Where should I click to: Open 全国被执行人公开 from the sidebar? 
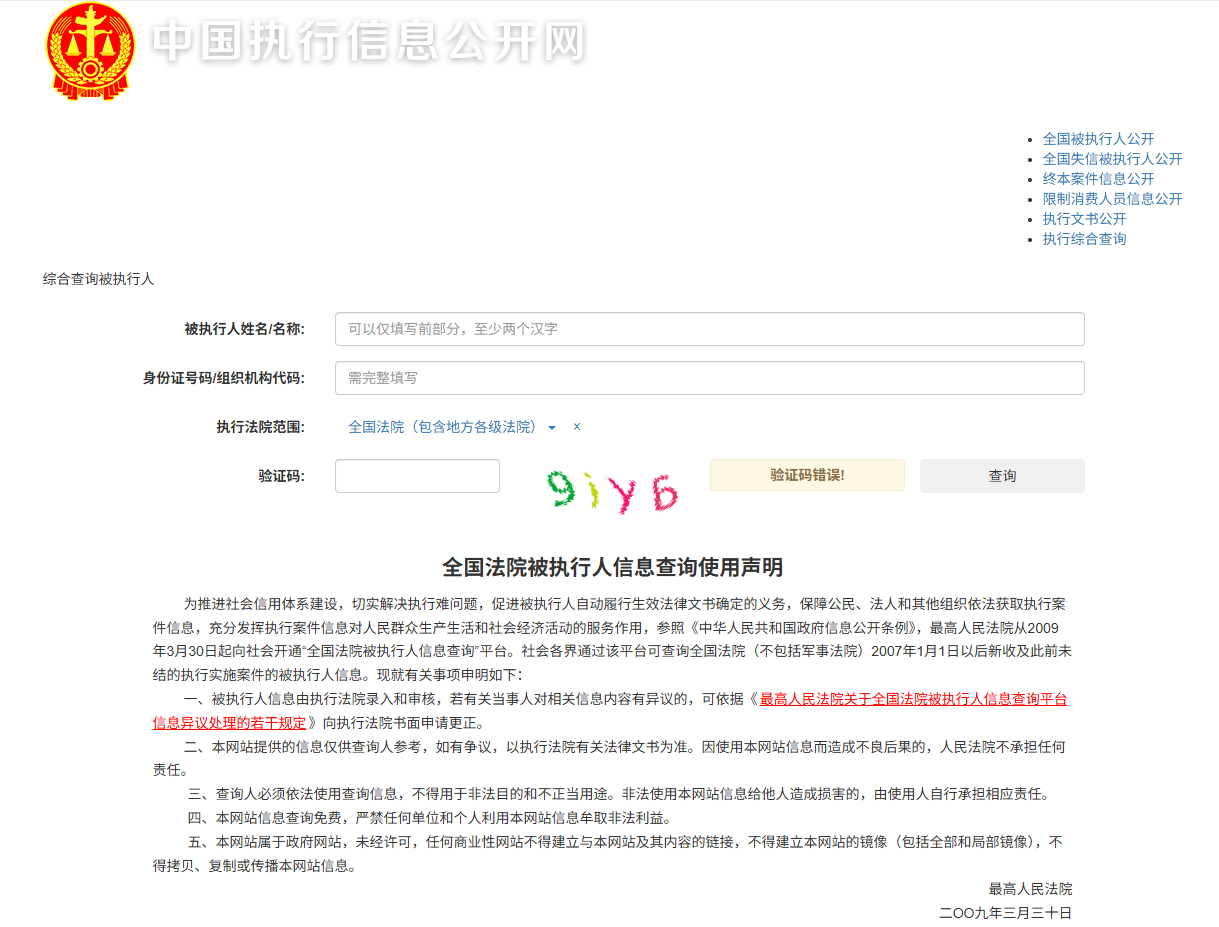click(x=1096, y=138)
